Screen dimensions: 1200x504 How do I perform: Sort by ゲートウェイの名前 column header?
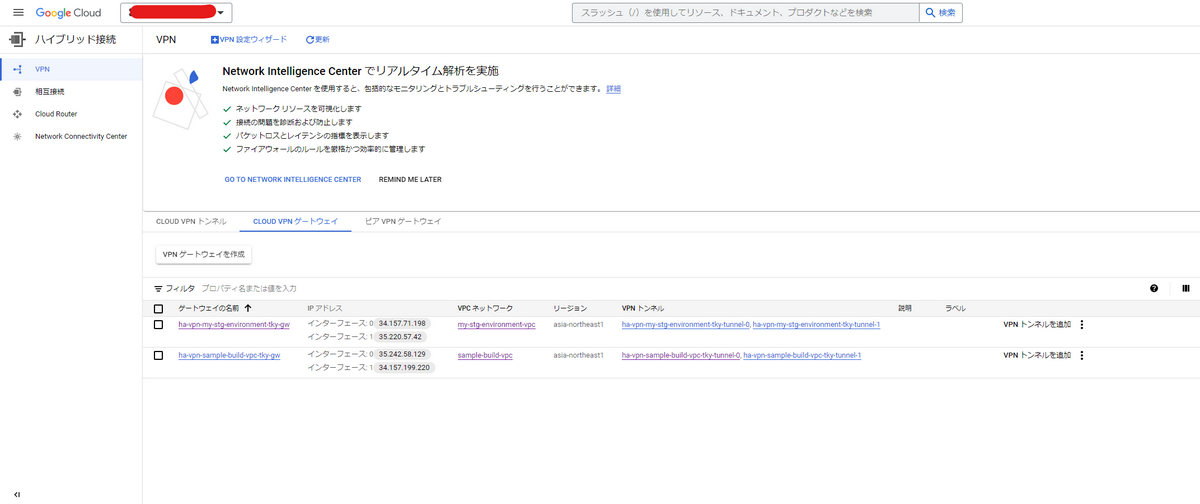click(214, 308)
